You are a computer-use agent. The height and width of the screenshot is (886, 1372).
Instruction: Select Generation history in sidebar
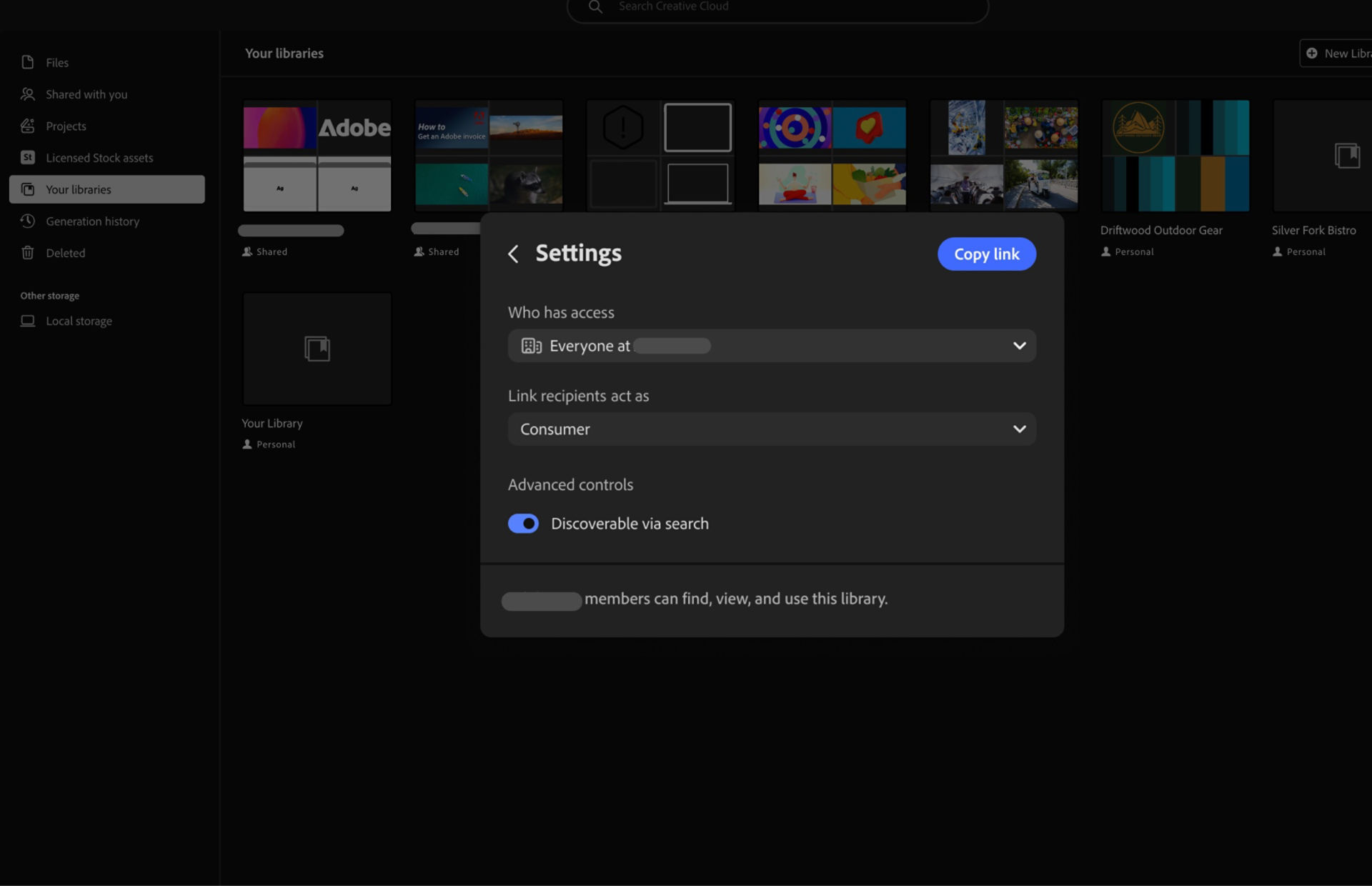click(x=107, y=221)
